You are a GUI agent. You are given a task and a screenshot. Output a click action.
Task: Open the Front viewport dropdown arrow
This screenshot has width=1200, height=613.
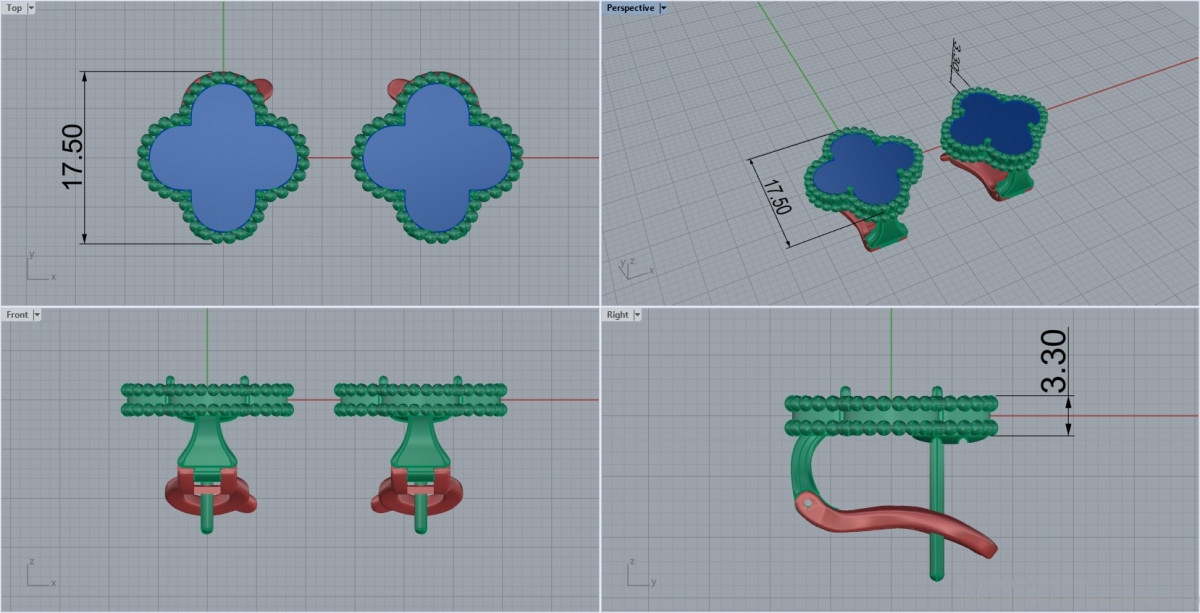coord(37,315)
